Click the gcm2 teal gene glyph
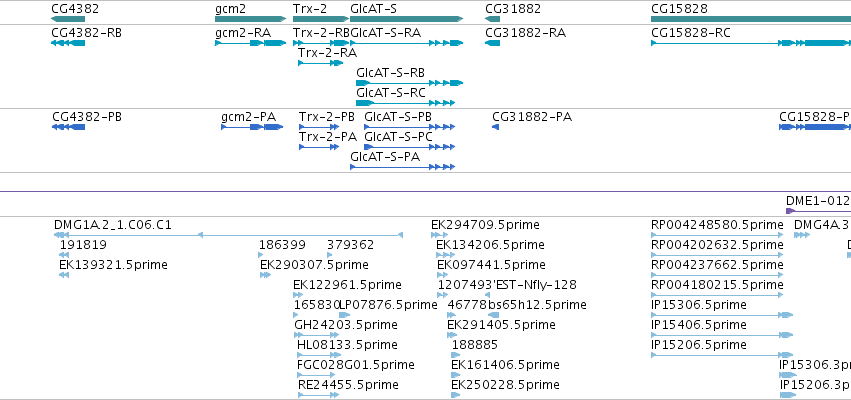The image size is (851, 400). (x=250, y=19)
